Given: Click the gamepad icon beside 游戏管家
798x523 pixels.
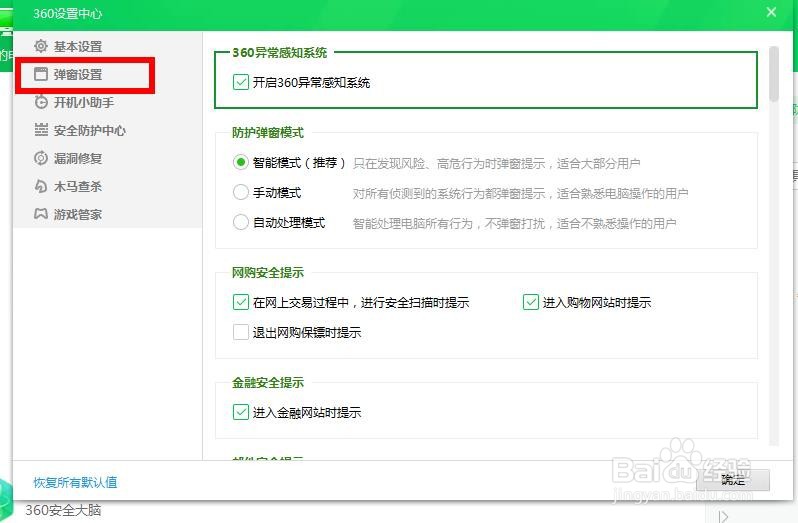Looking at the screenshot, I should tap(41, 214).
